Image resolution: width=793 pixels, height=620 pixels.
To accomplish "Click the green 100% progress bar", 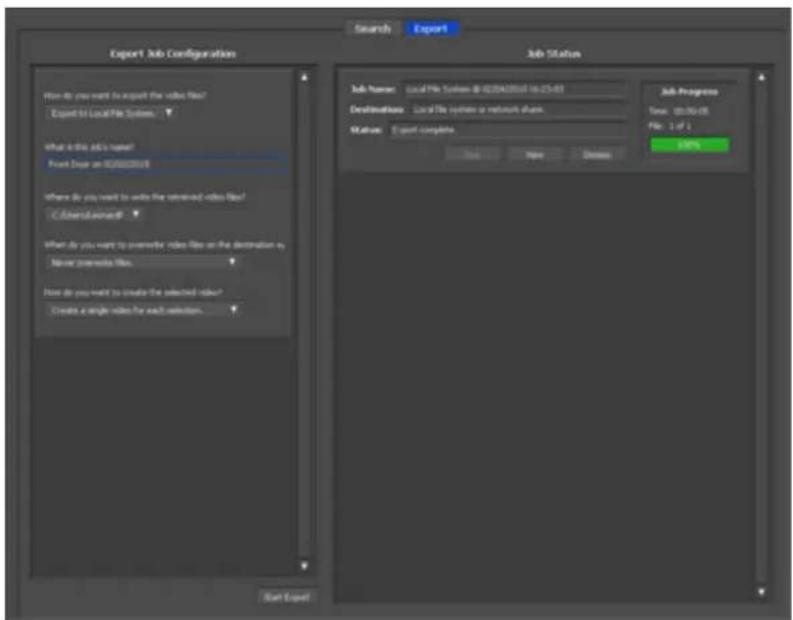I will [690, 145].
